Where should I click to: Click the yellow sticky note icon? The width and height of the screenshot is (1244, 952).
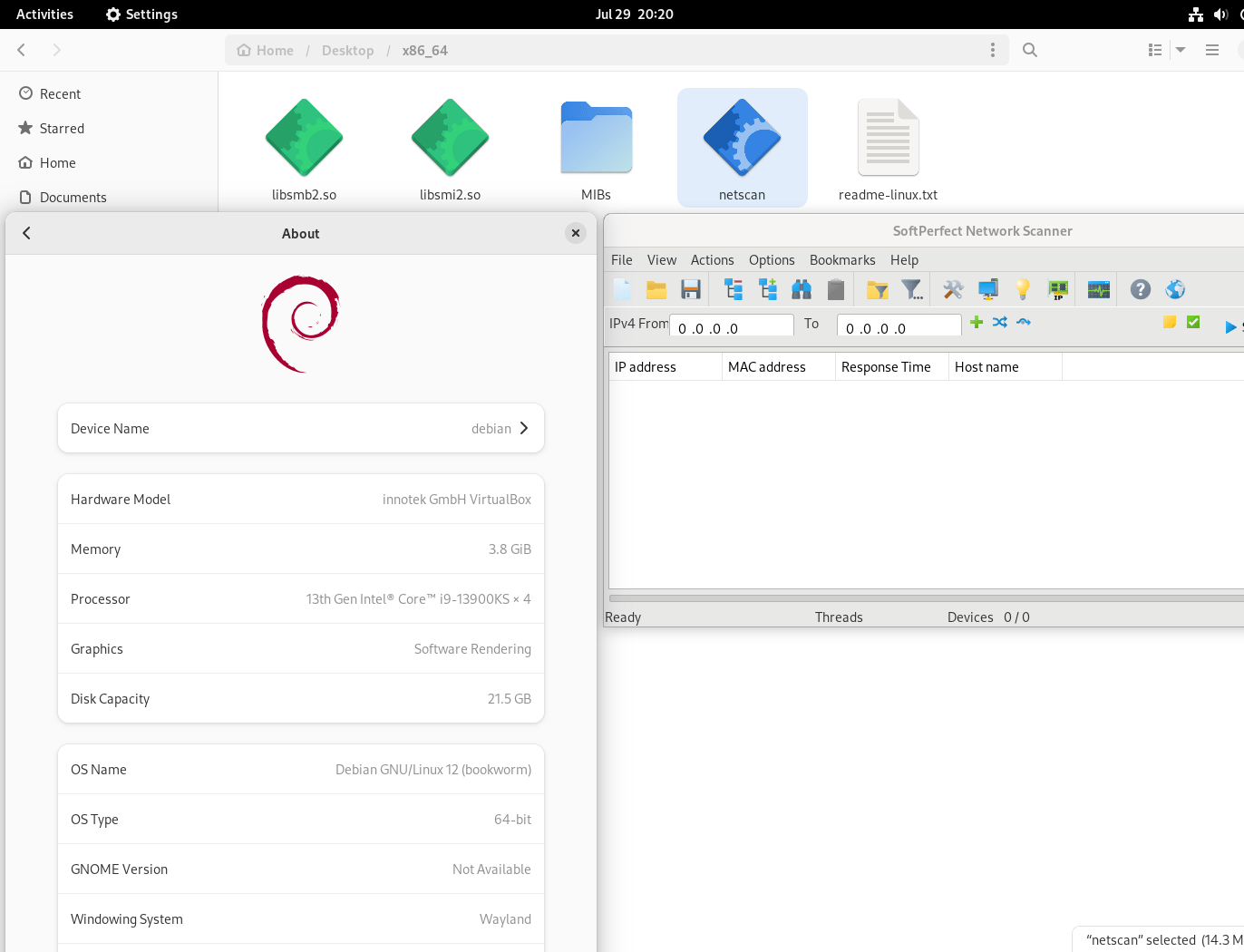coord(1170,322)
